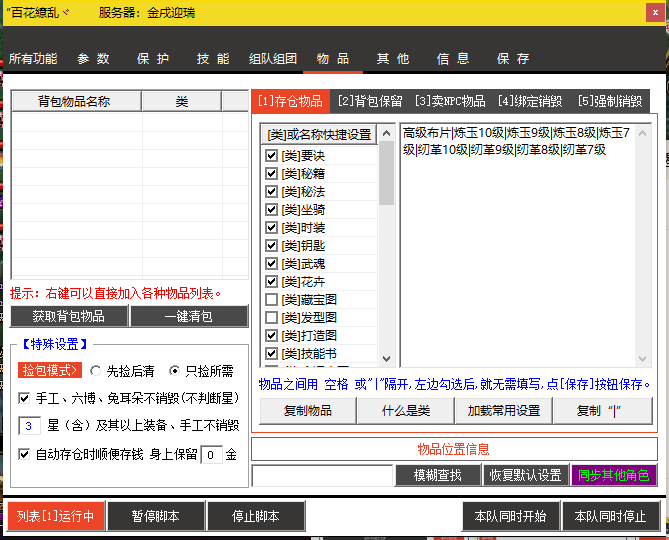Select the 先捡后清 radio option
The height and width of the screenshot is (540, 669).
pyautogui.click(x=96, y=371)
